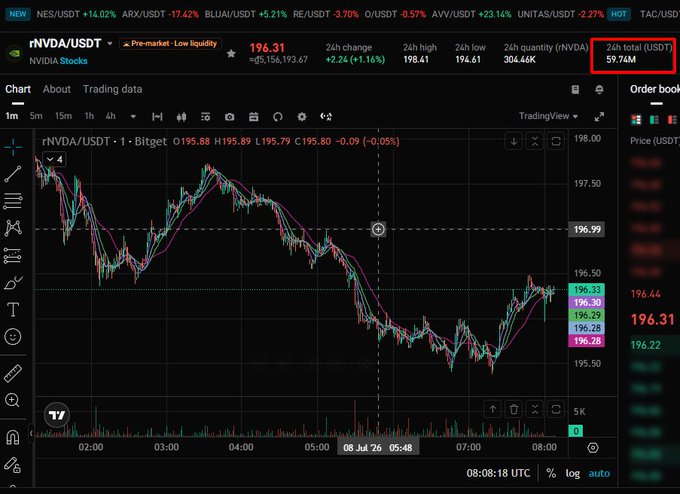Open the forecasting and measurement tools

pyautogui.click(x=13, y=255)
